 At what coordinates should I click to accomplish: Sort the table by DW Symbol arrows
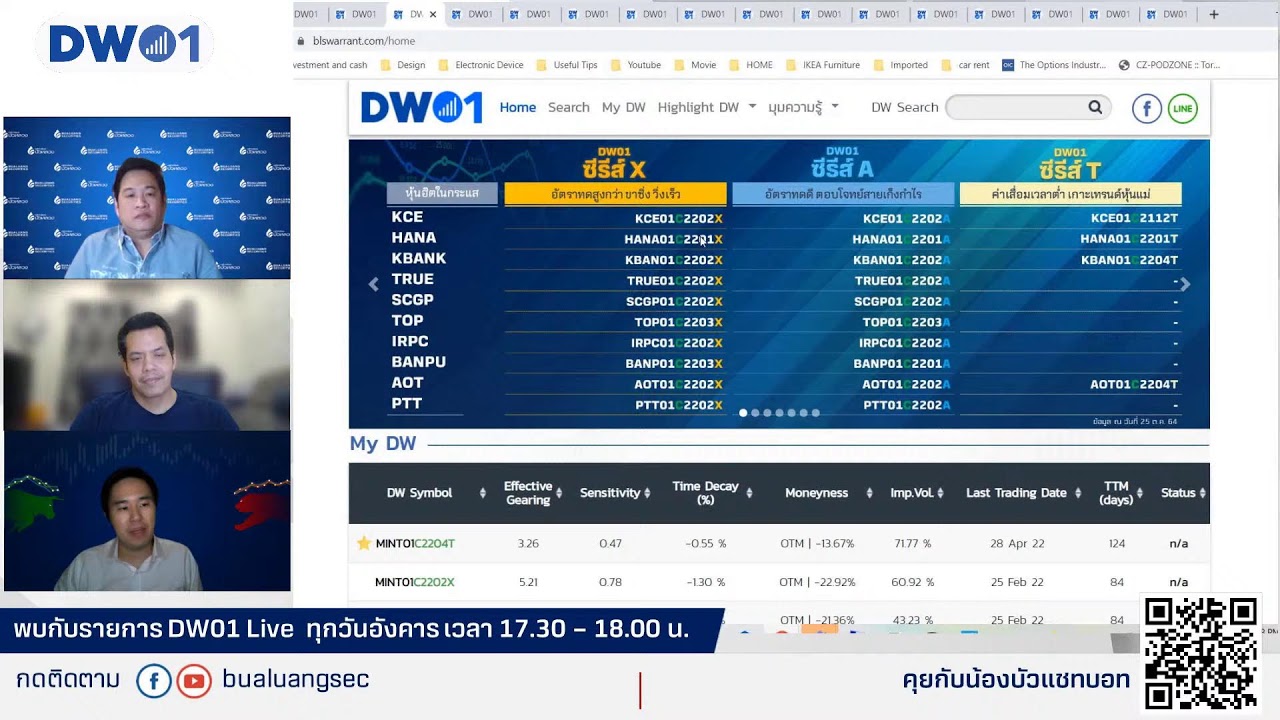coord(483,493)
